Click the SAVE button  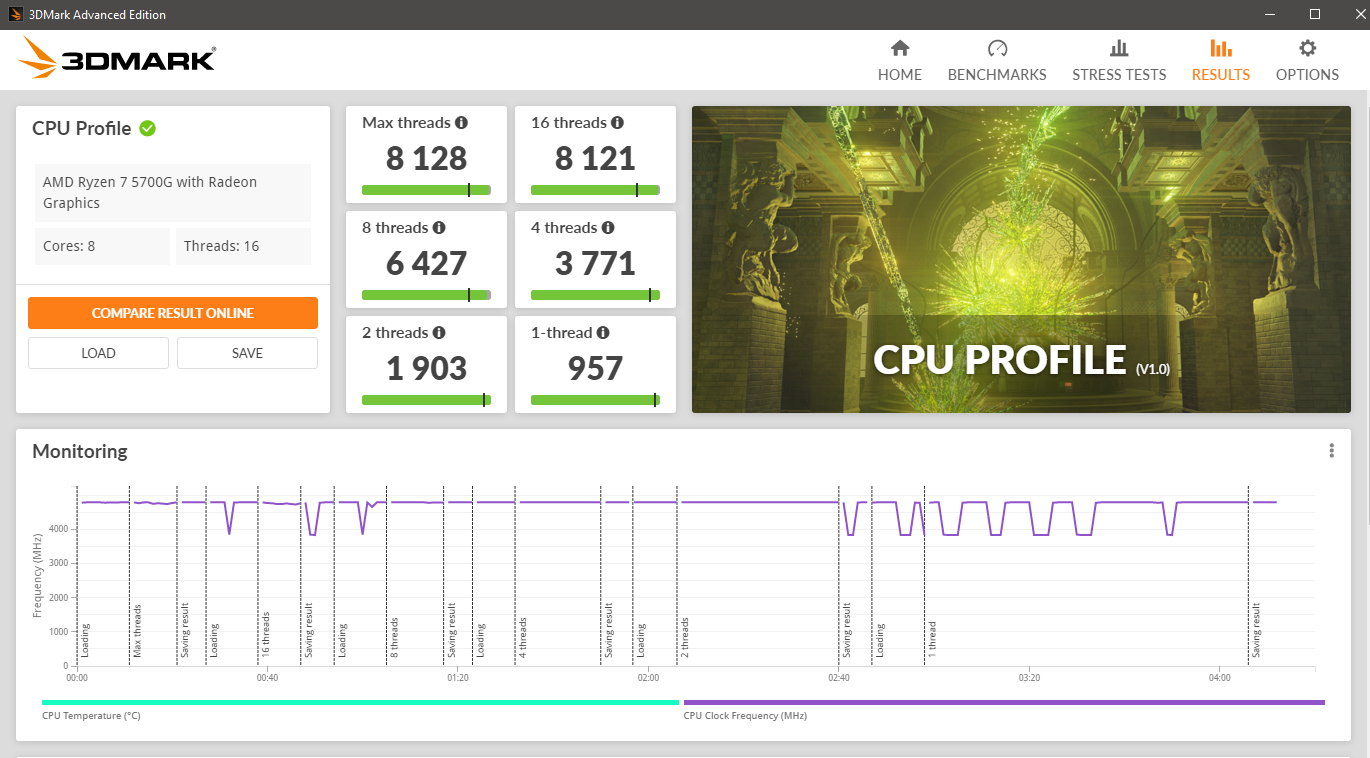247,353
